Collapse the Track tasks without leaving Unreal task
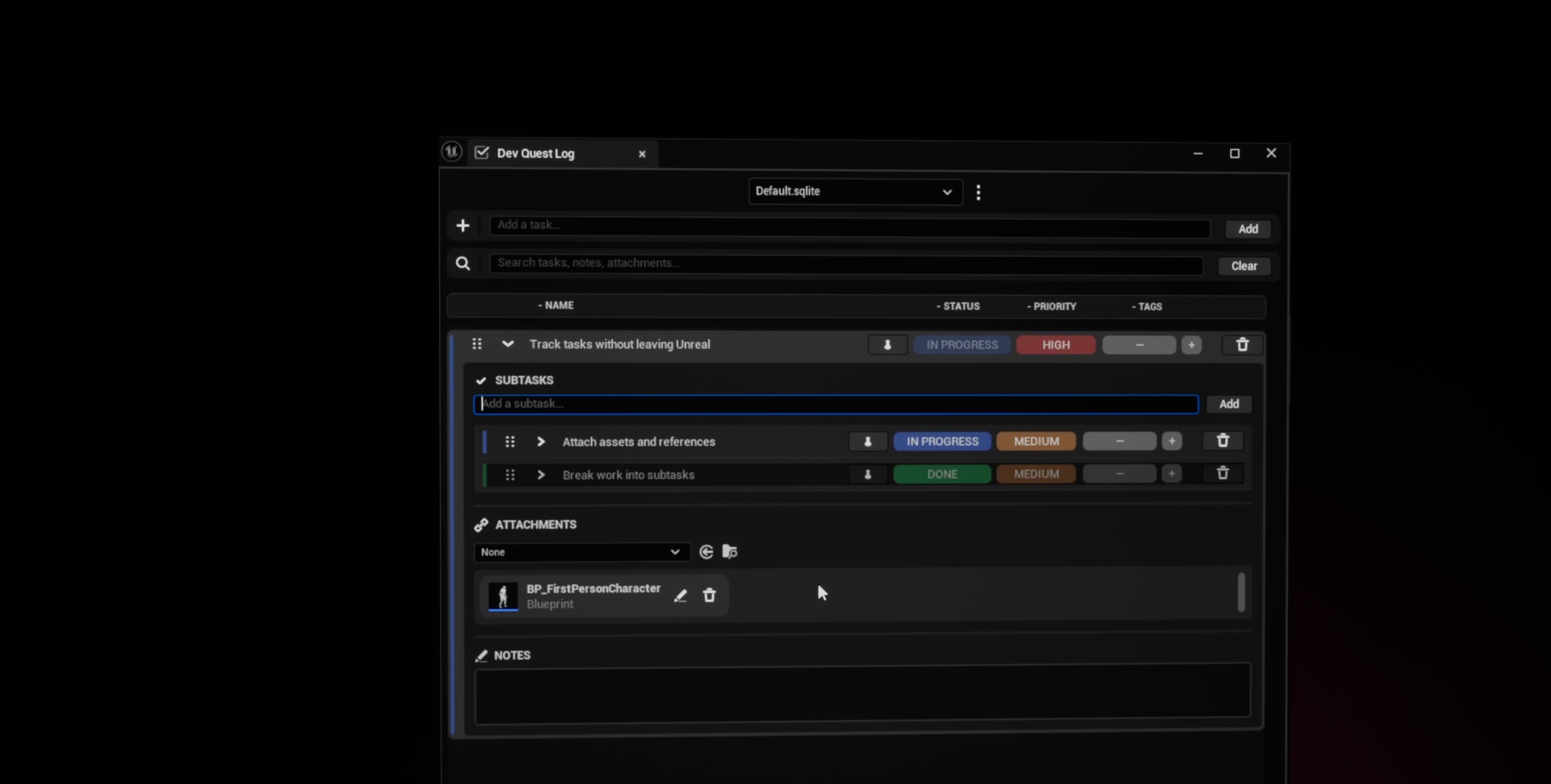 507,344
